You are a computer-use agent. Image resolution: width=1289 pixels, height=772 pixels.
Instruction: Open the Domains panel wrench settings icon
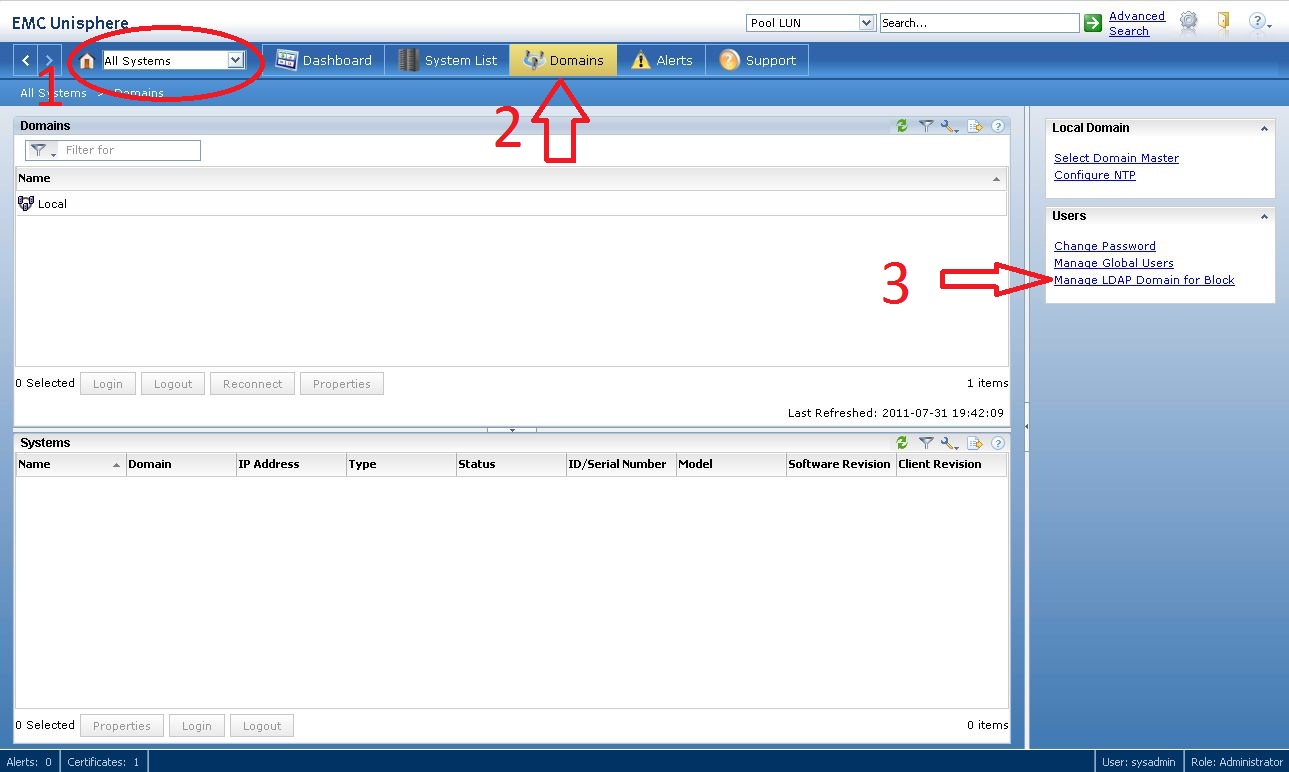tap(949, 126)
